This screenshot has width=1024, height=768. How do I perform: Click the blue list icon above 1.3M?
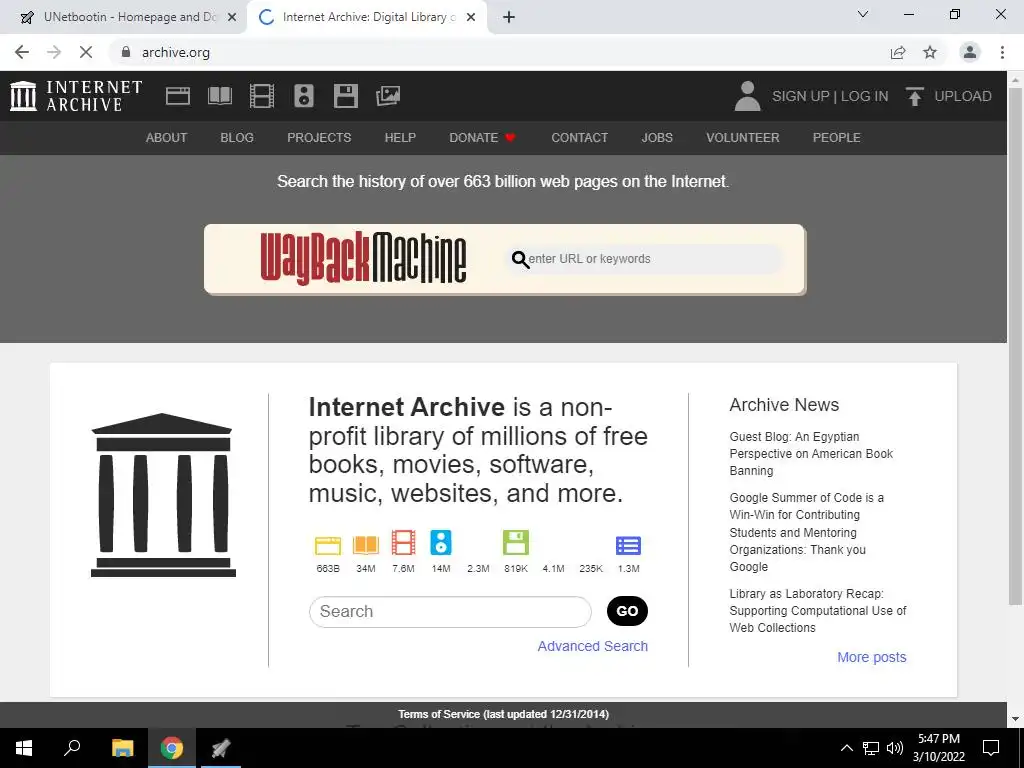pos(628,545)
